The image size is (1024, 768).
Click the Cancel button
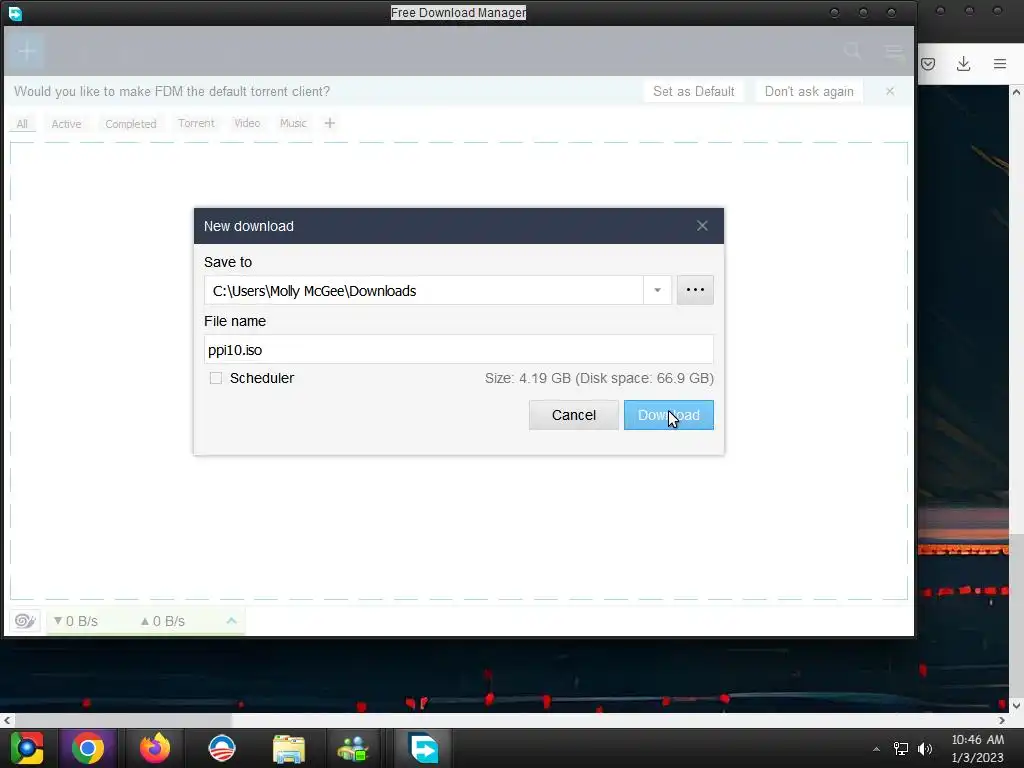click(573, 415)
